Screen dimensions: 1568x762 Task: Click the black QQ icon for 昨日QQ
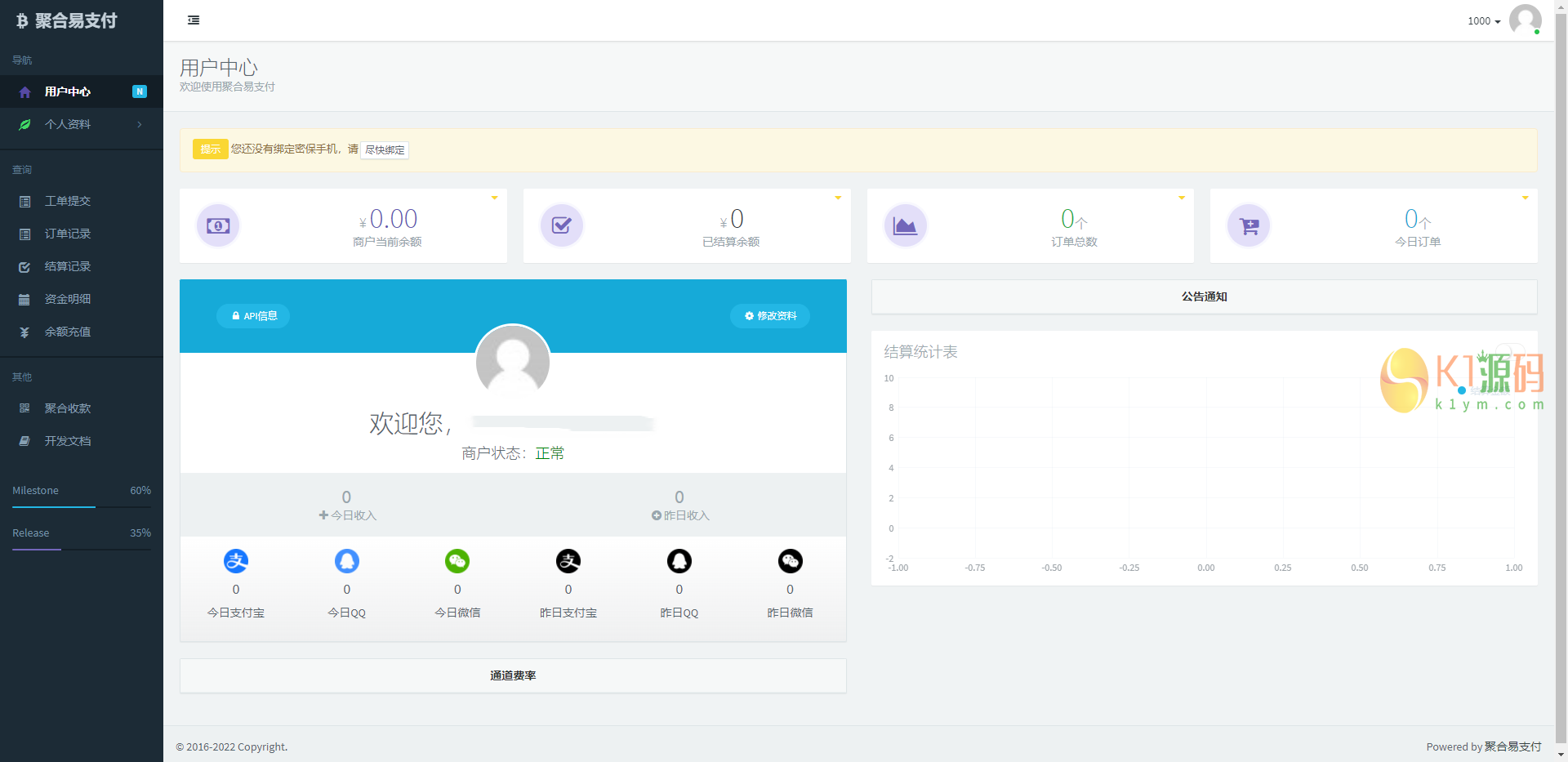pyautogui.click(x=679, y=561)
